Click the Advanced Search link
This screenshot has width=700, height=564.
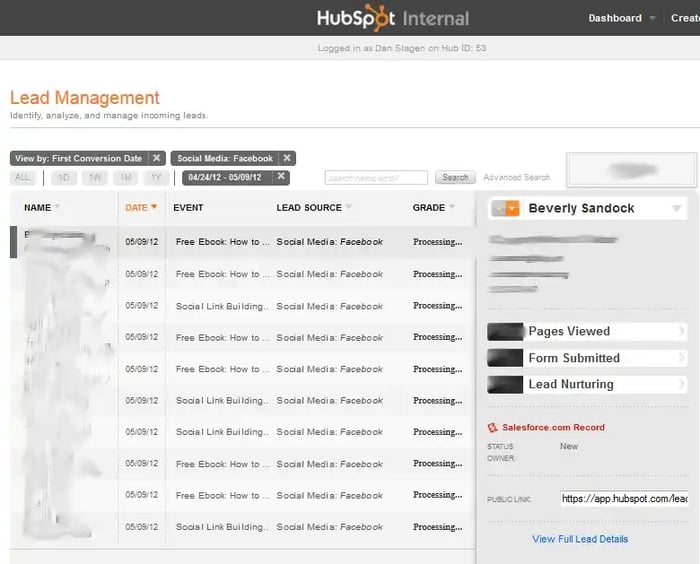516,178
